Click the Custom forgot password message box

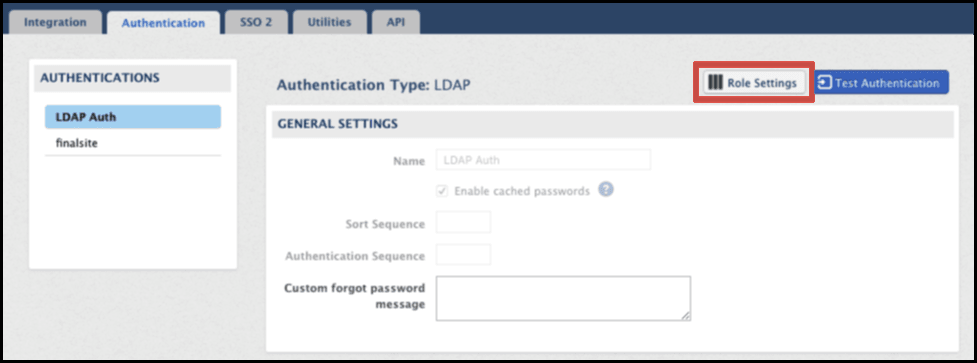point(563,298)
